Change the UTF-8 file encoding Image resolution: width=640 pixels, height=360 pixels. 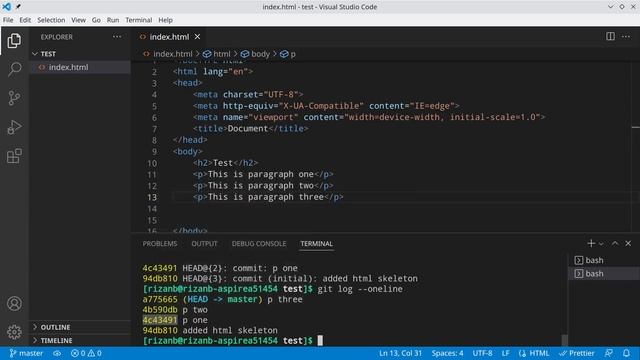(x=482, y=353)
